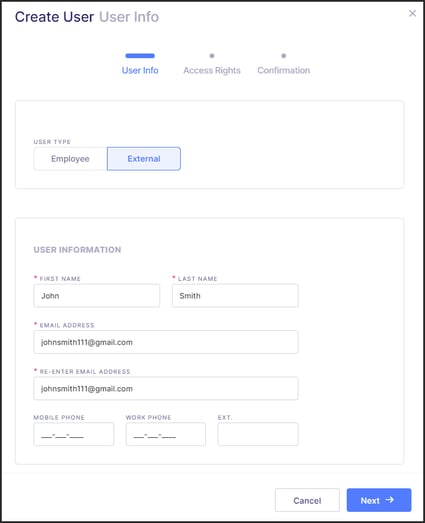Viewport: 425px width, 523px height.
Task: Click into the Email Address field
Action: pos(166,342)
